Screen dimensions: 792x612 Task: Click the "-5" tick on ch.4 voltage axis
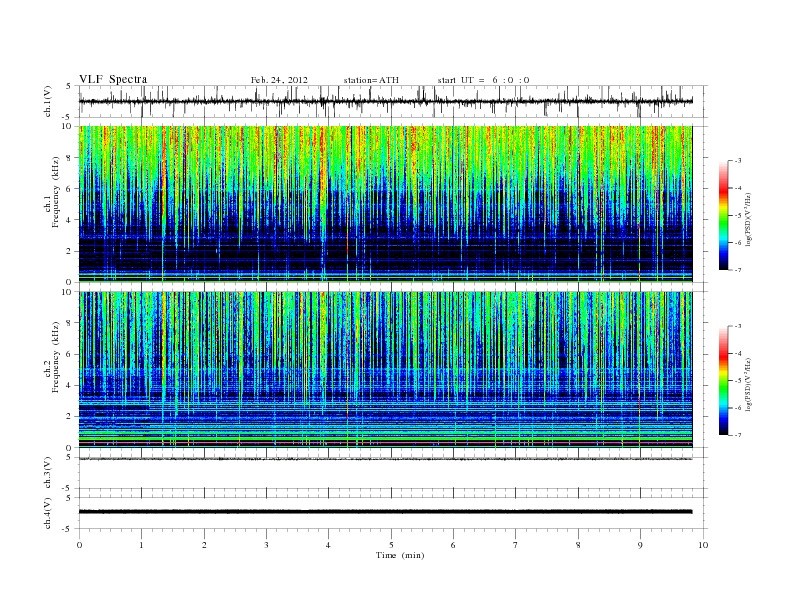(x=68, y=529)
